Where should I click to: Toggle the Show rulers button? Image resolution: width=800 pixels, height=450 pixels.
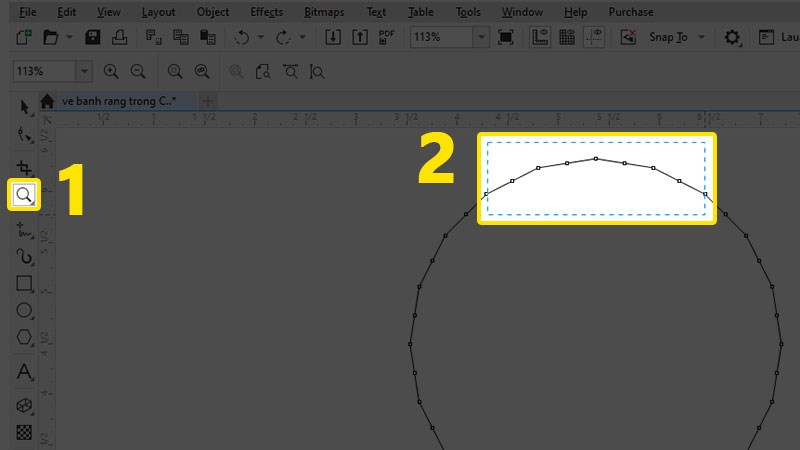click(540, 37)
